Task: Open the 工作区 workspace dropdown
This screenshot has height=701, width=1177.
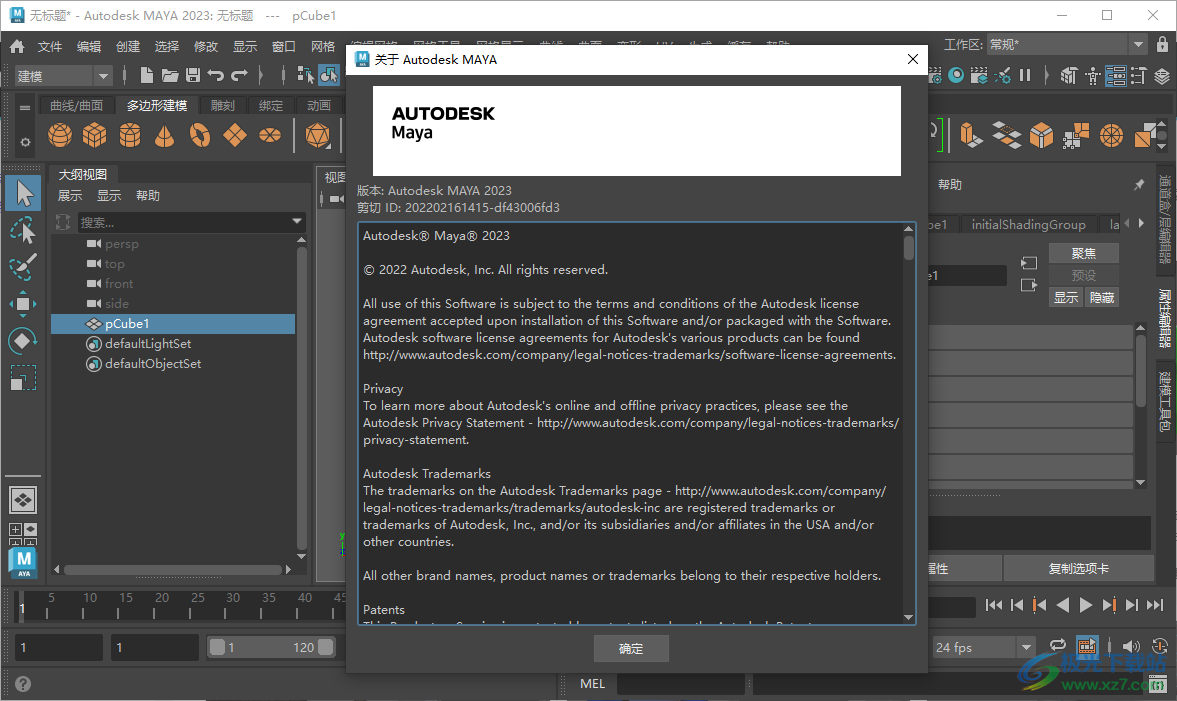Action: (1139, 44)
